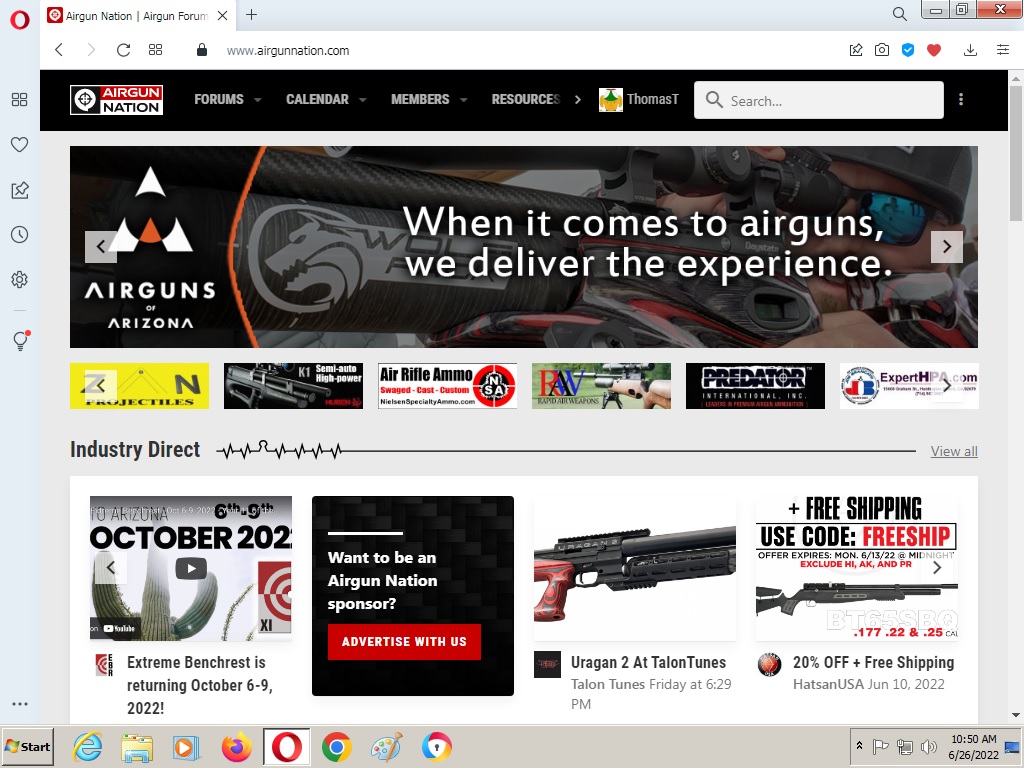This screenshot has height=768, width=1024.
Task: Show previous hero banner slide
Action: point(101,247)
